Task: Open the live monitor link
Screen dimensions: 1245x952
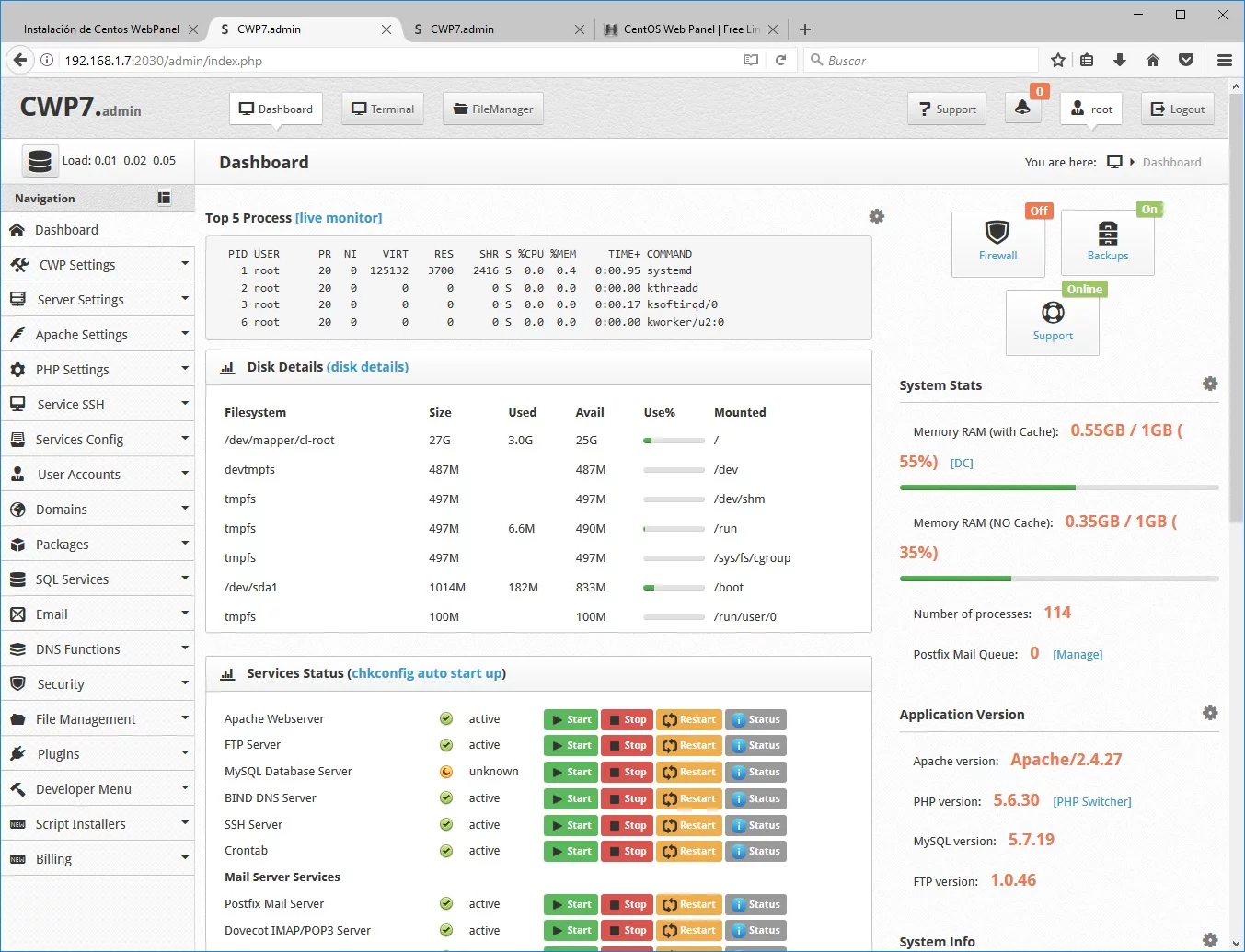Action: tap(339, 218)
